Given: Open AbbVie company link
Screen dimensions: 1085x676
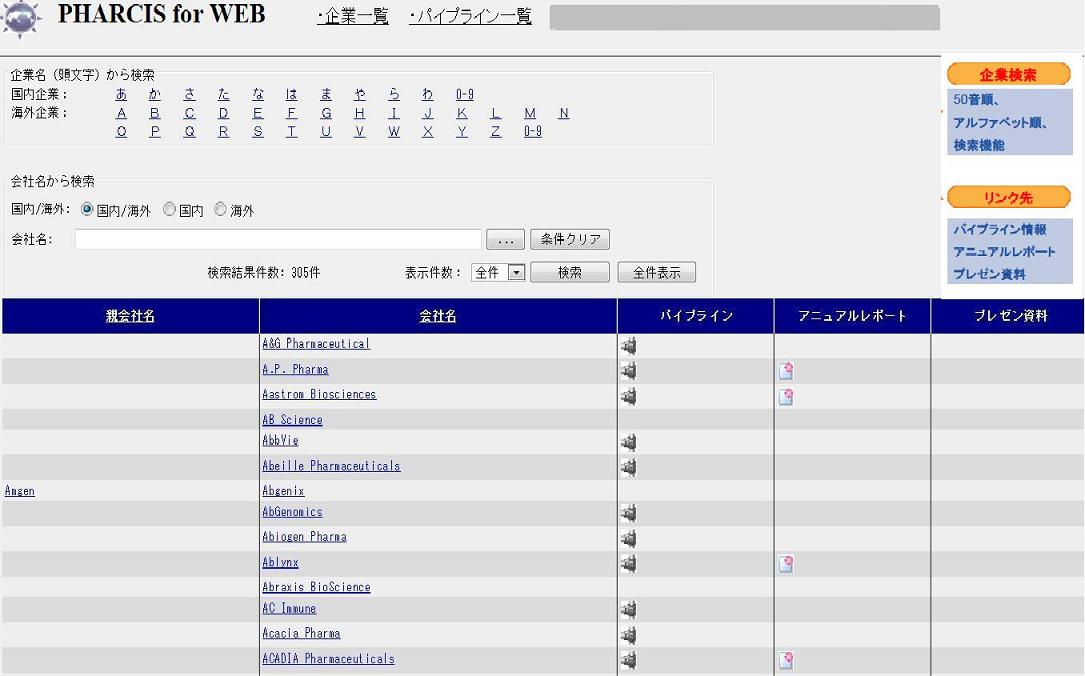Looking at the screenshot, I should (280, 440).
